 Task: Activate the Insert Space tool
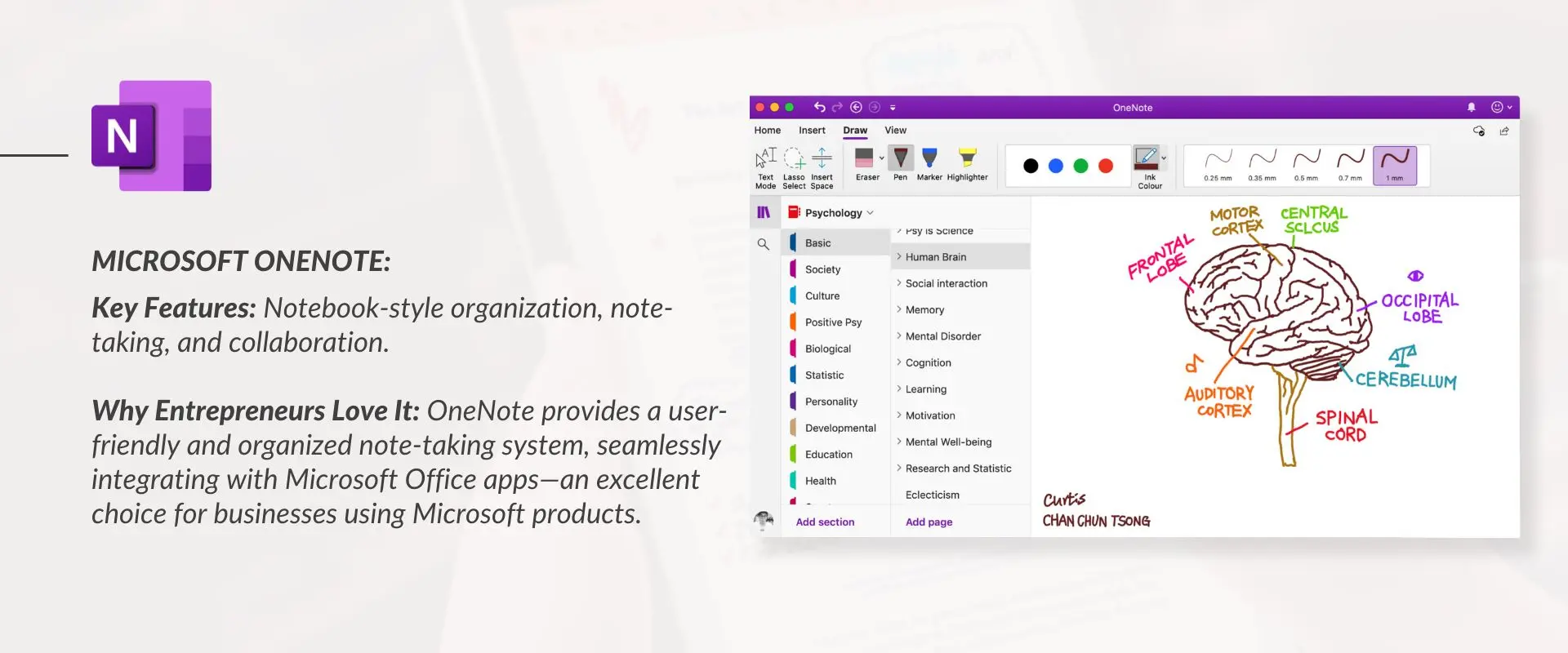(x=822, y=168)
